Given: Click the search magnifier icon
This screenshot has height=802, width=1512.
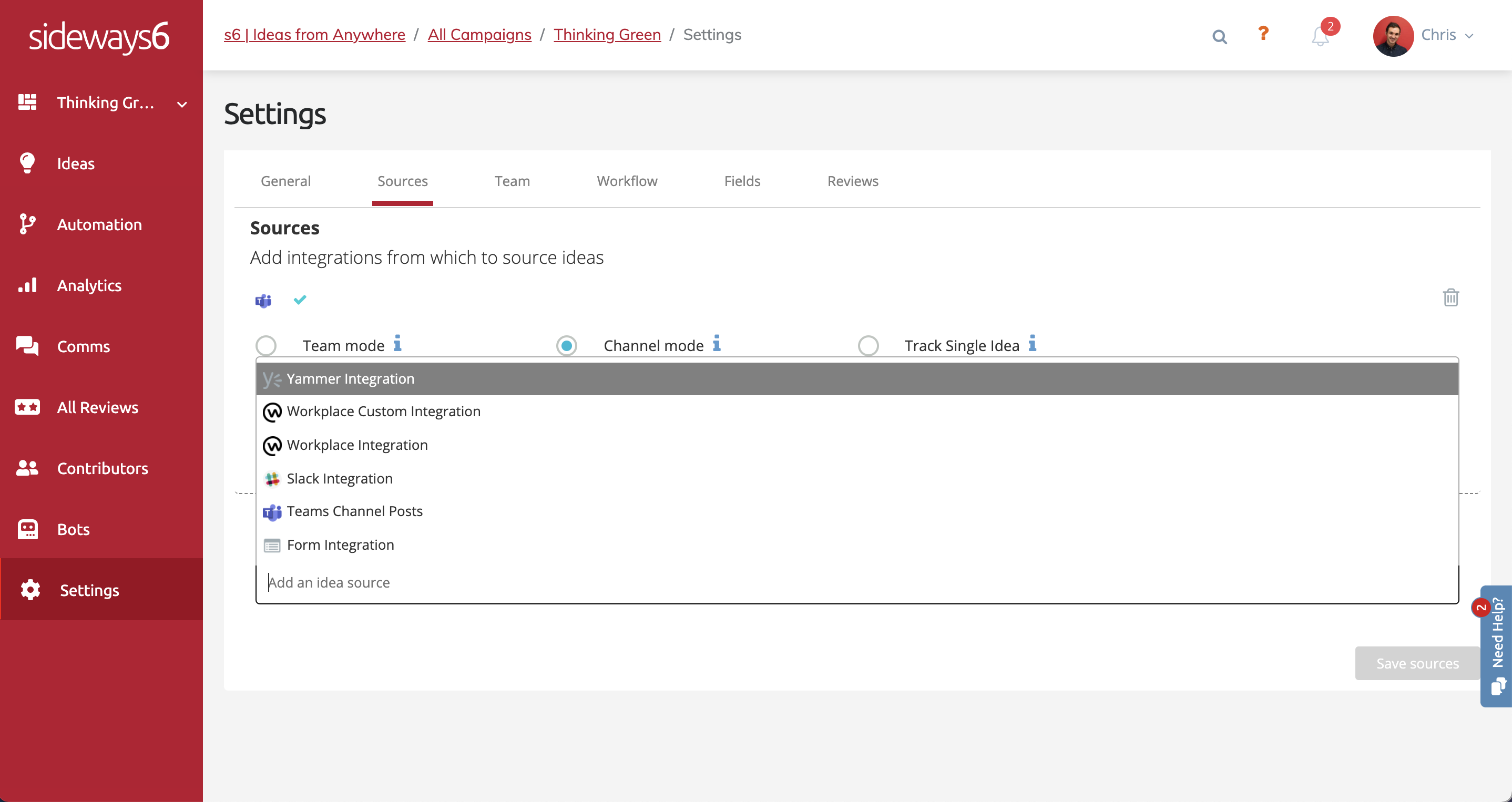Looking at the screenshot, I should tap(1219, 37).
